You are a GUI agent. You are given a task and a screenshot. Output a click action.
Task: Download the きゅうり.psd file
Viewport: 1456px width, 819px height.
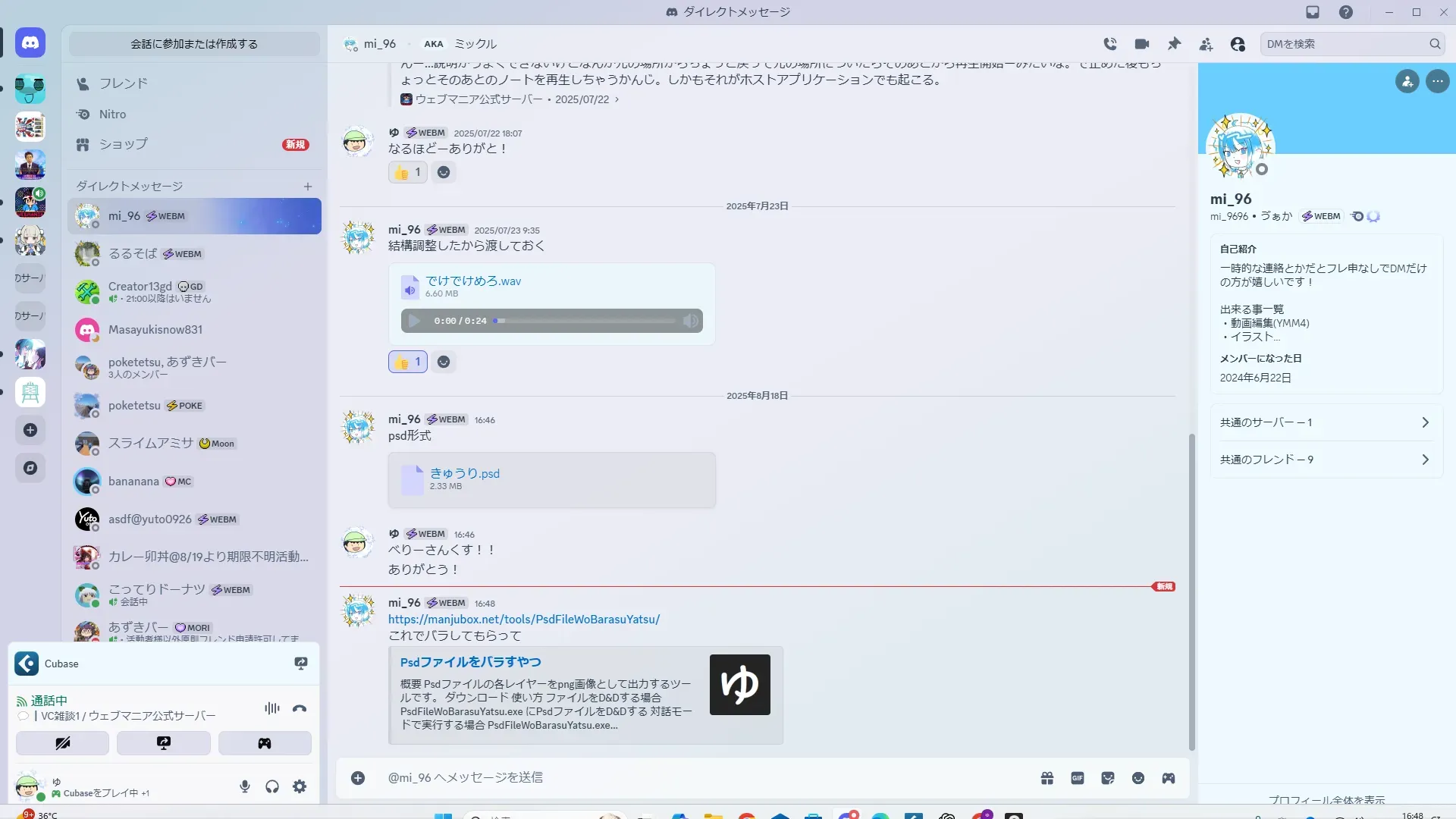[464, 473]
